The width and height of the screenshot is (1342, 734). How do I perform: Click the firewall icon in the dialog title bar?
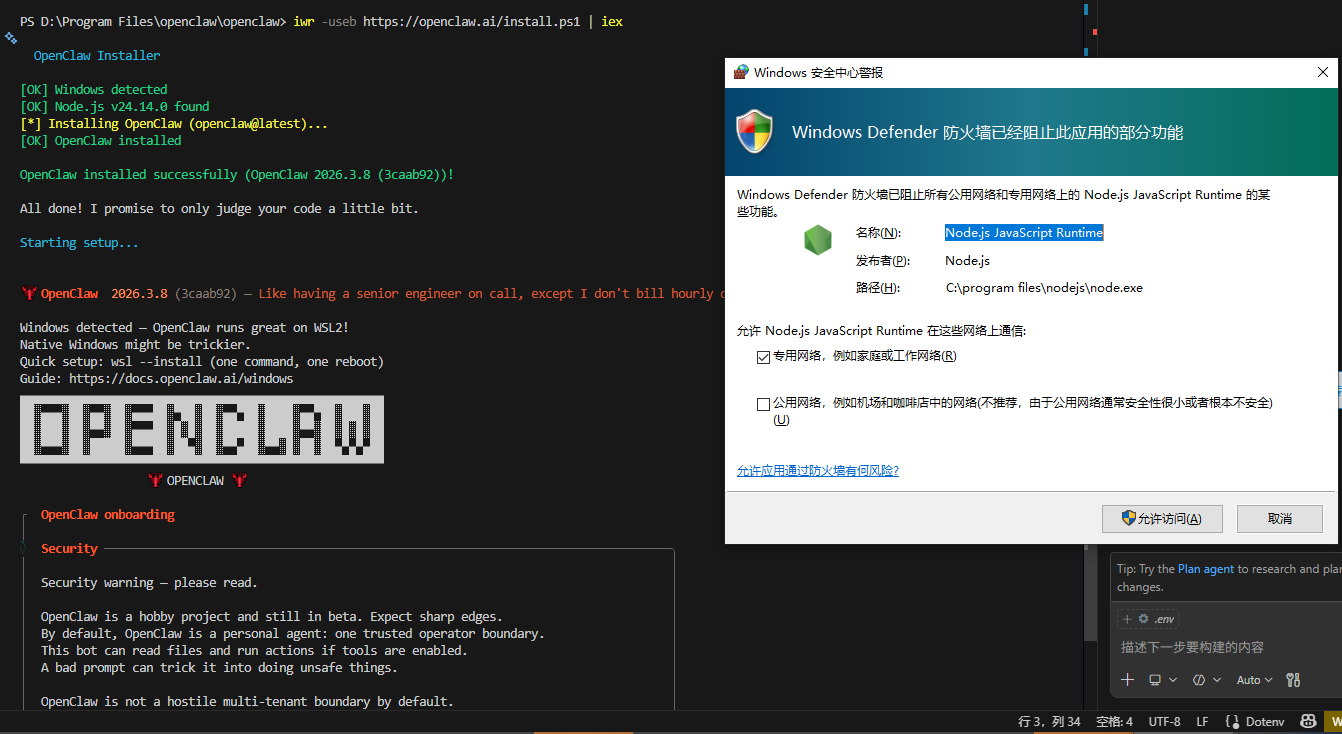tap(741, 72)
